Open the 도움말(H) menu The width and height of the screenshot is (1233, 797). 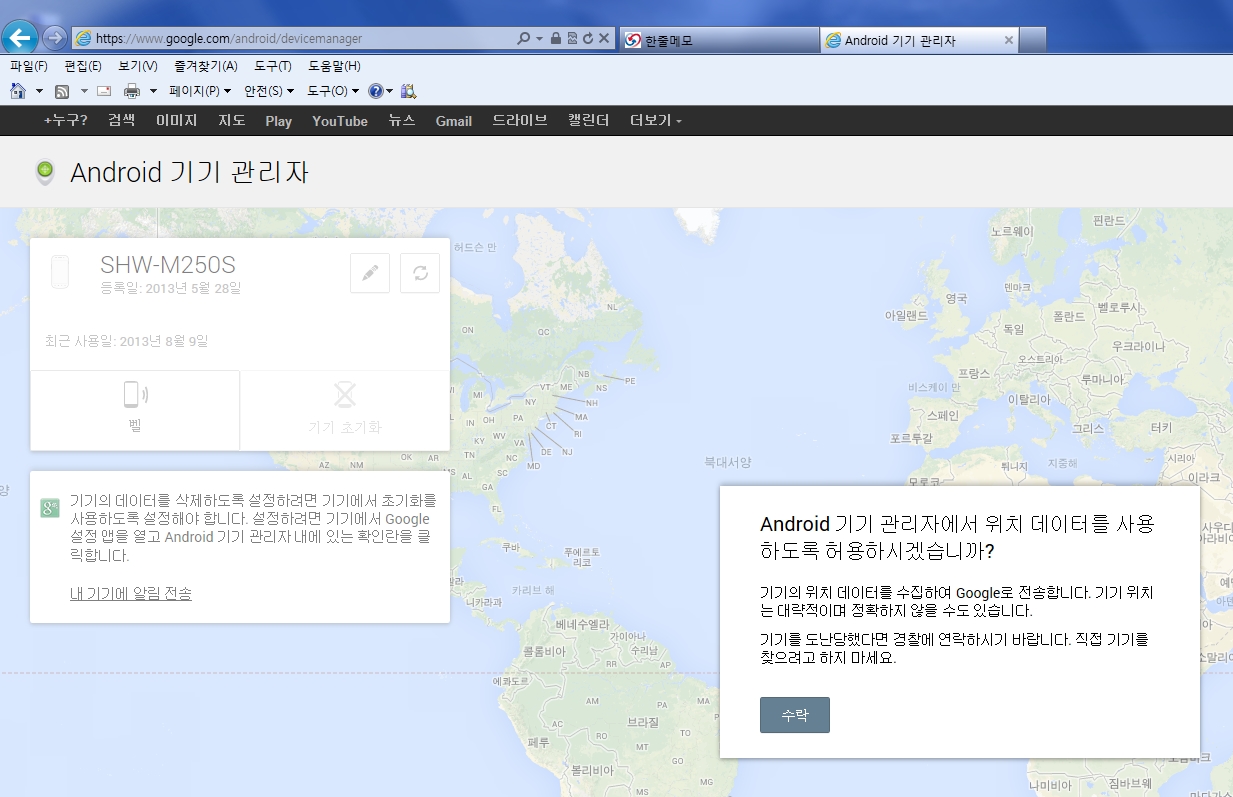[334, 66]
